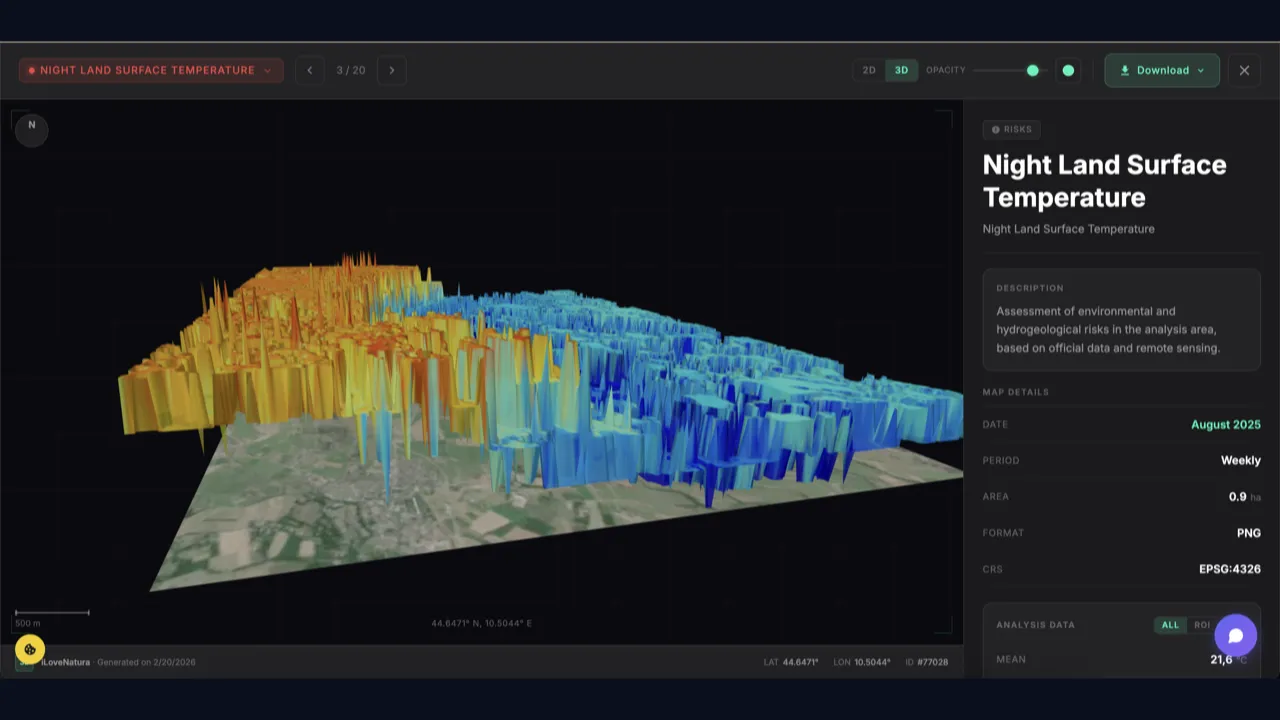
Task: Click the 3 / 20 layer counter
Action: coord(351,71)
